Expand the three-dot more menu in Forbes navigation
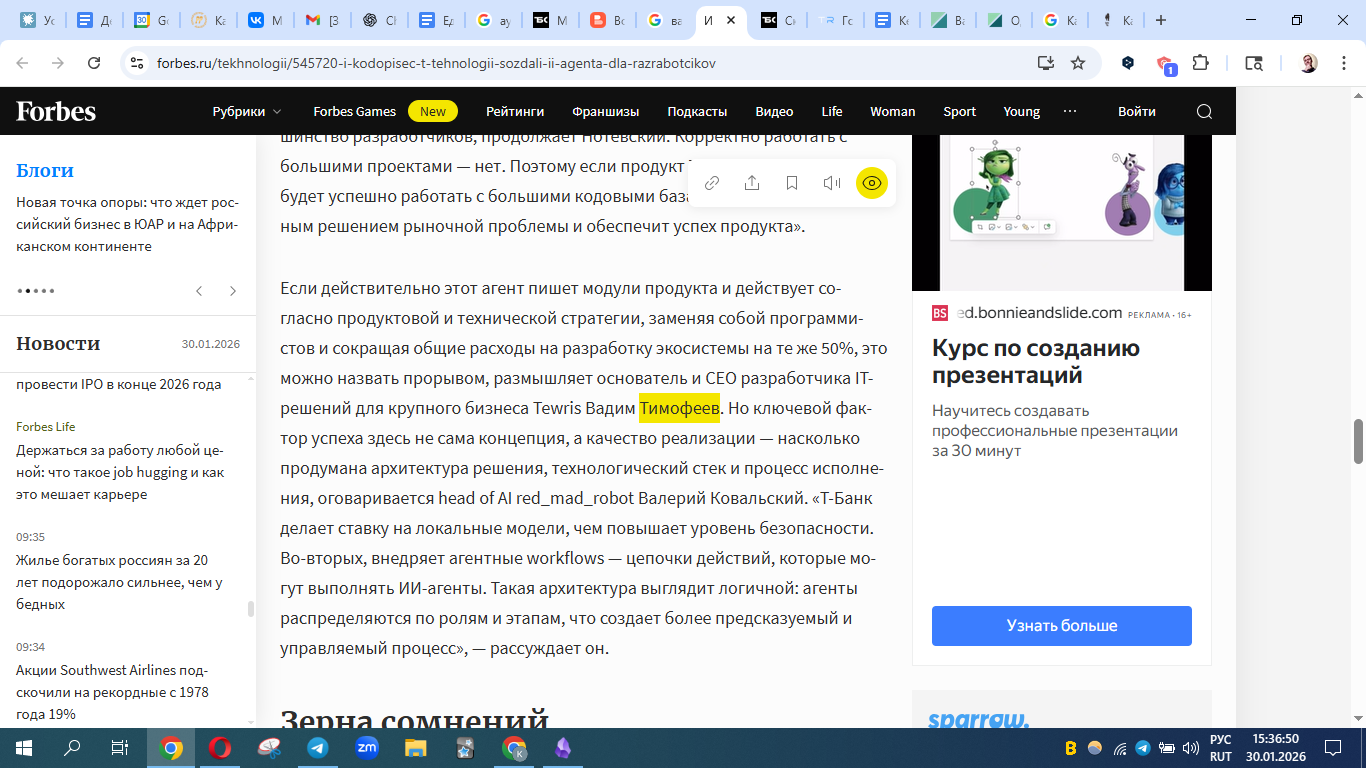Viewport: 1366px width, 768px height. click(1070, 111)
